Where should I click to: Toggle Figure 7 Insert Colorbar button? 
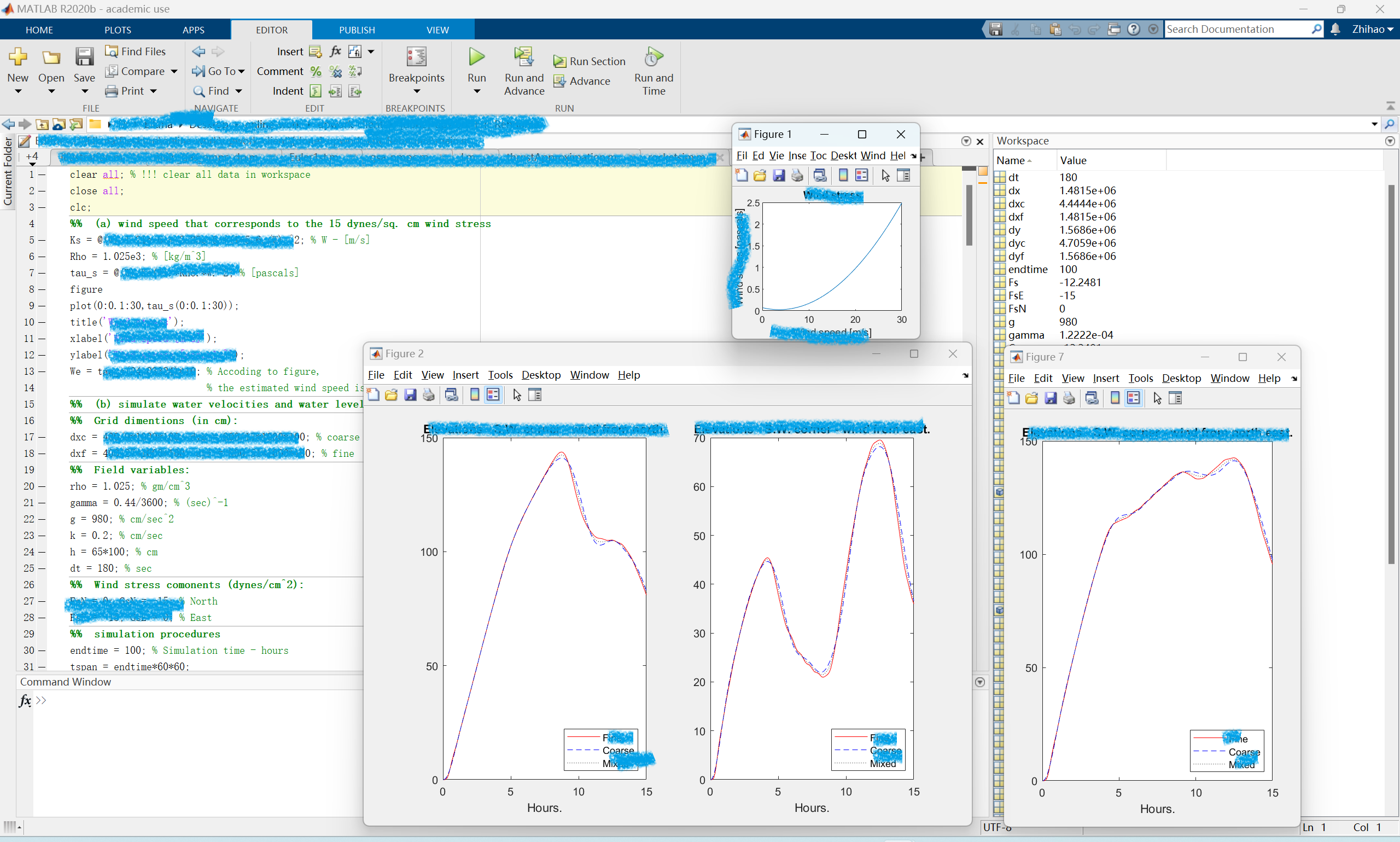click(1115, 398)
